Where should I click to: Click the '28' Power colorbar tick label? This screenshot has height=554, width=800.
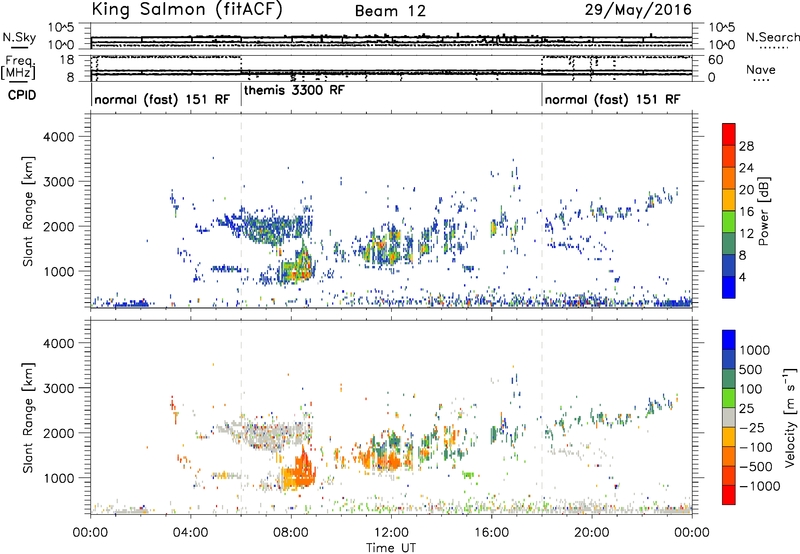coord(746,146)
